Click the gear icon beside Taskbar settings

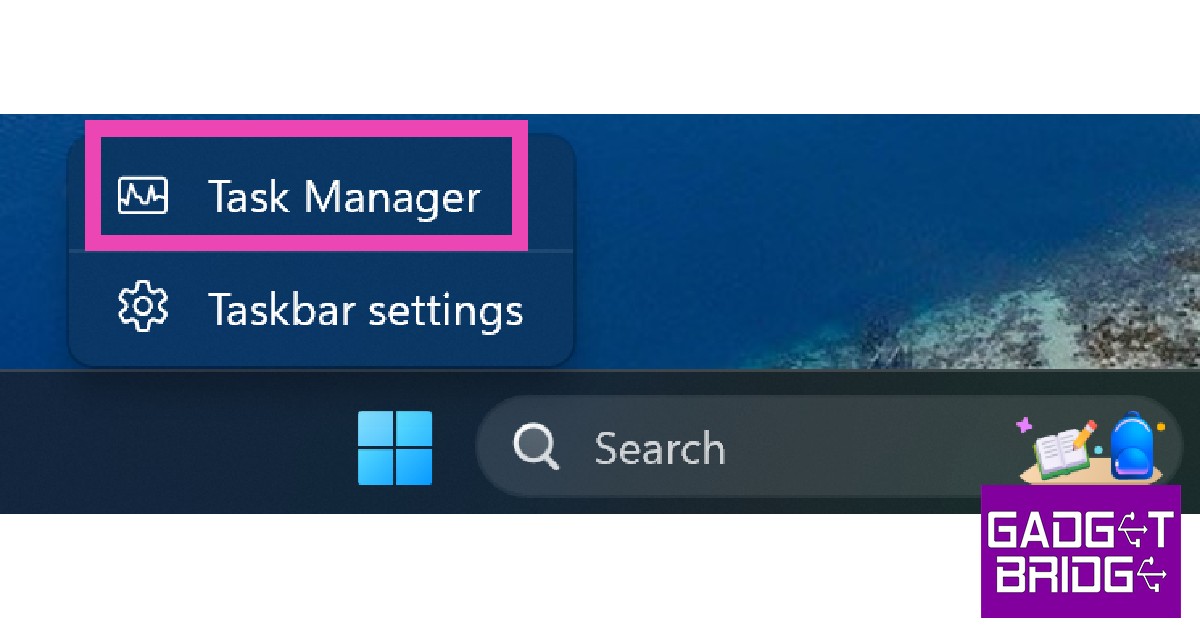tap(143, 308)
